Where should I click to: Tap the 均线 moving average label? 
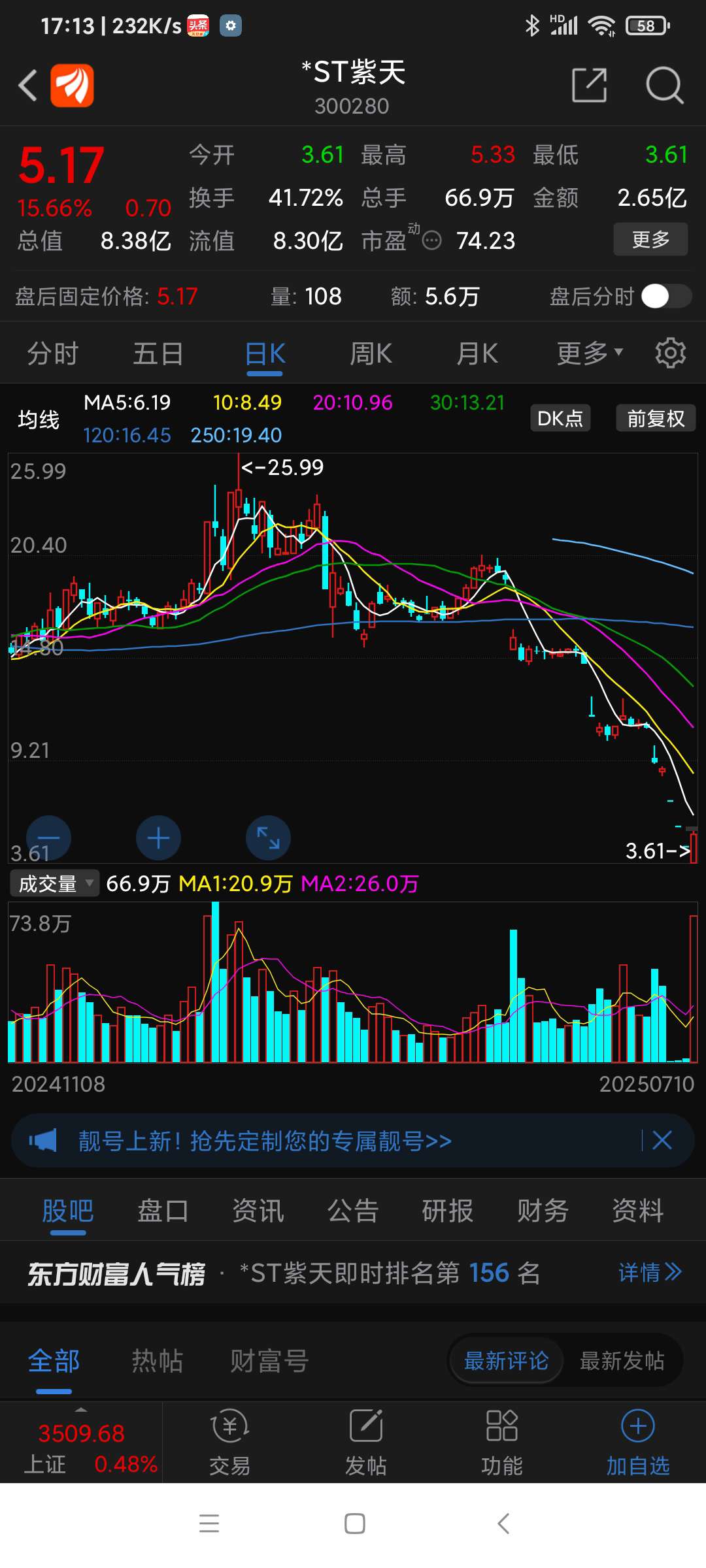tap(39, 419)
